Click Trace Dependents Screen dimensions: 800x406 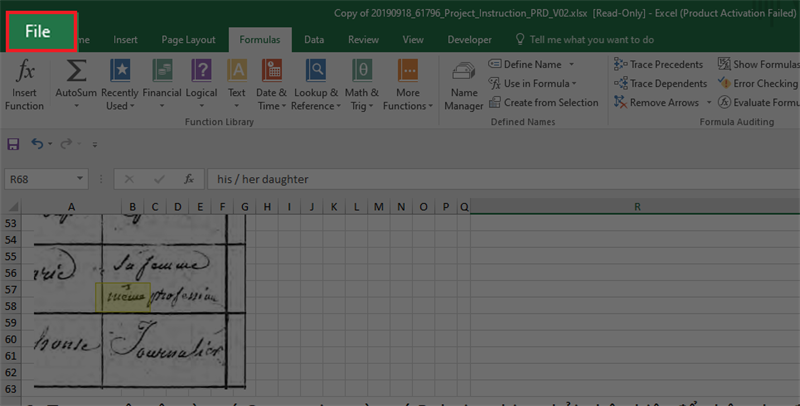tap(661, 83)
